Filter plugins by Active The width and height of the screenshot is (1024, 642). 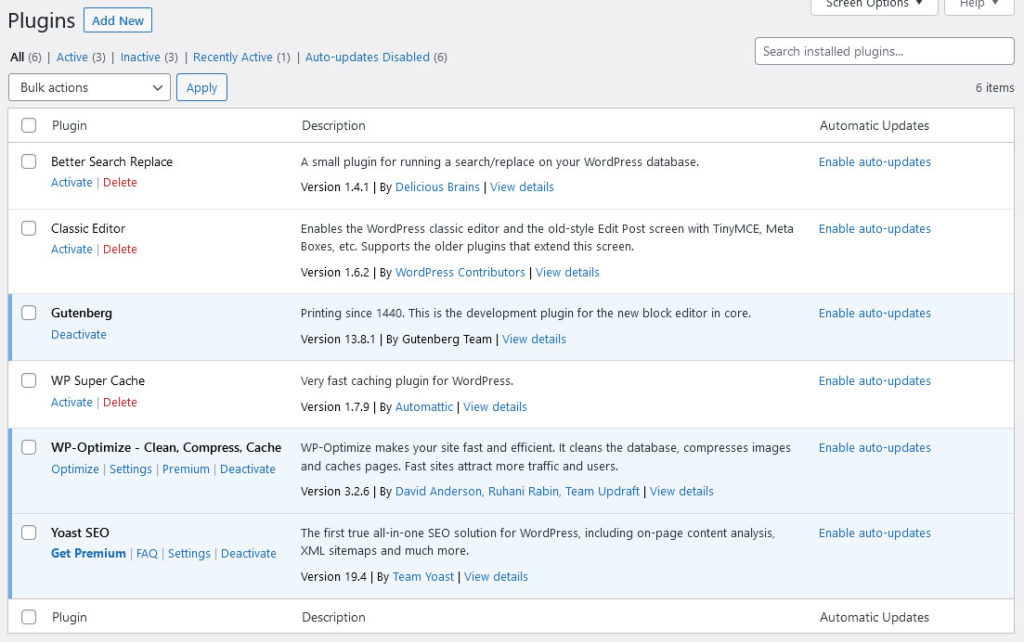[x=72, y=57]
